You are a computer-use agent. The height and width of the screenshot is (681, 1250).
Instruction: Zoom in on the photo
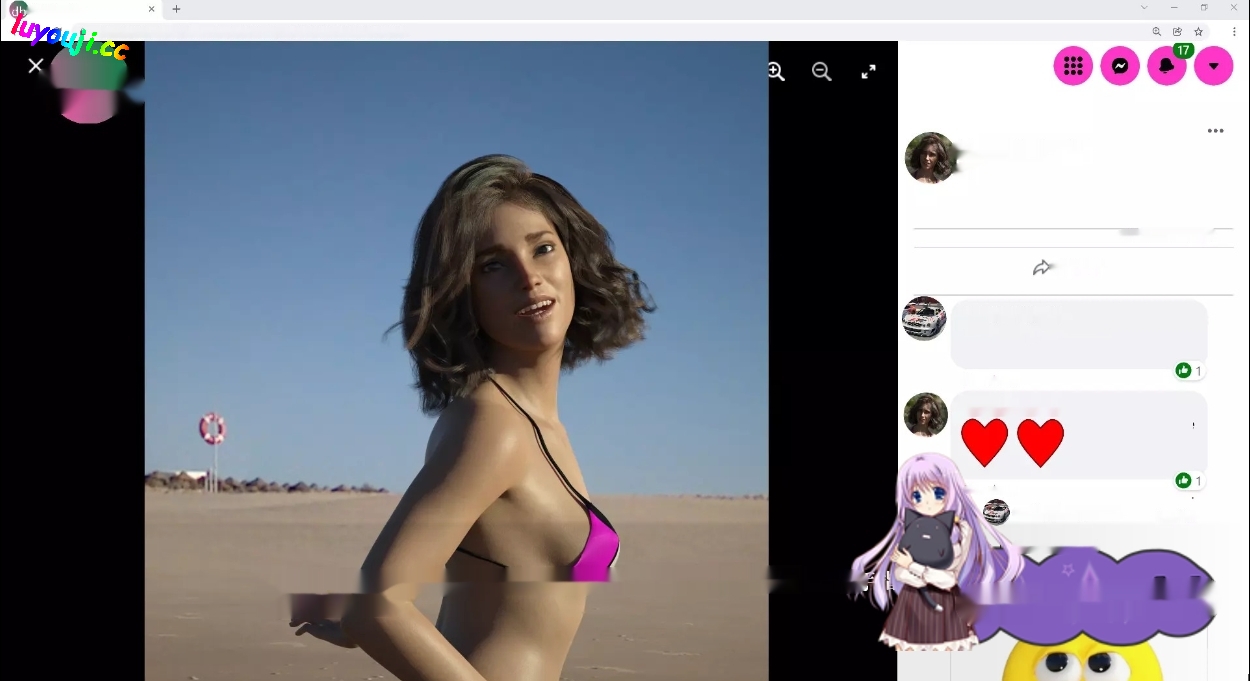[776, 71]
